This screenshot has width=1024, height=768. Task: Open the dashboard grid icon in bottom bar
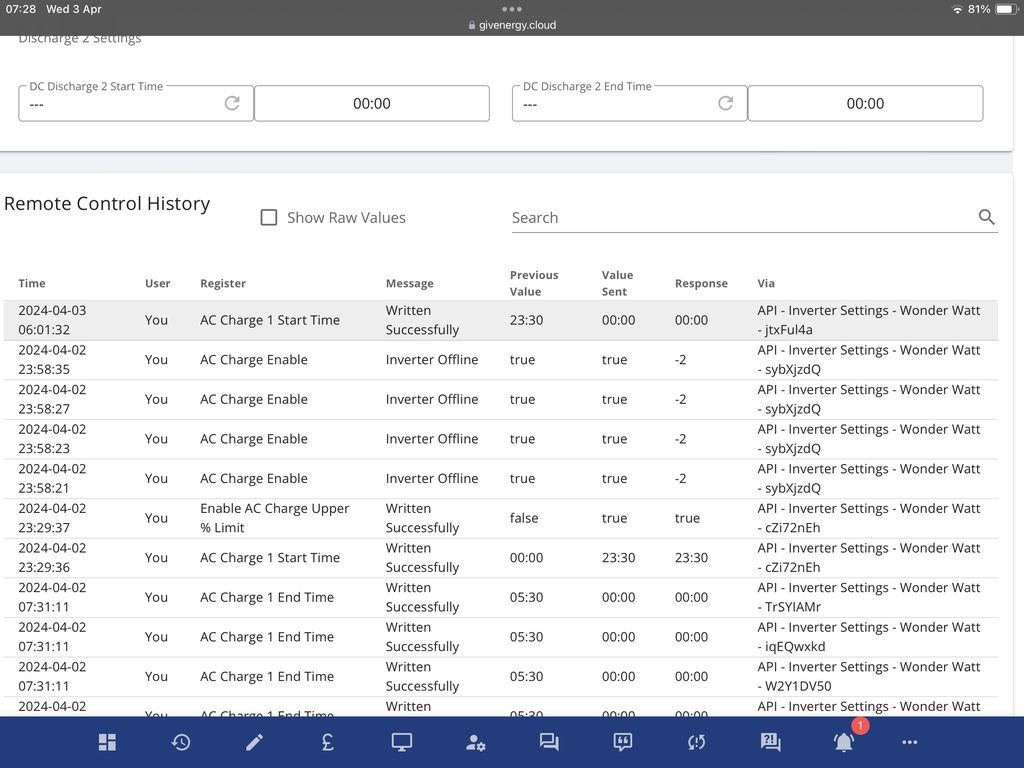pos(107,742)
